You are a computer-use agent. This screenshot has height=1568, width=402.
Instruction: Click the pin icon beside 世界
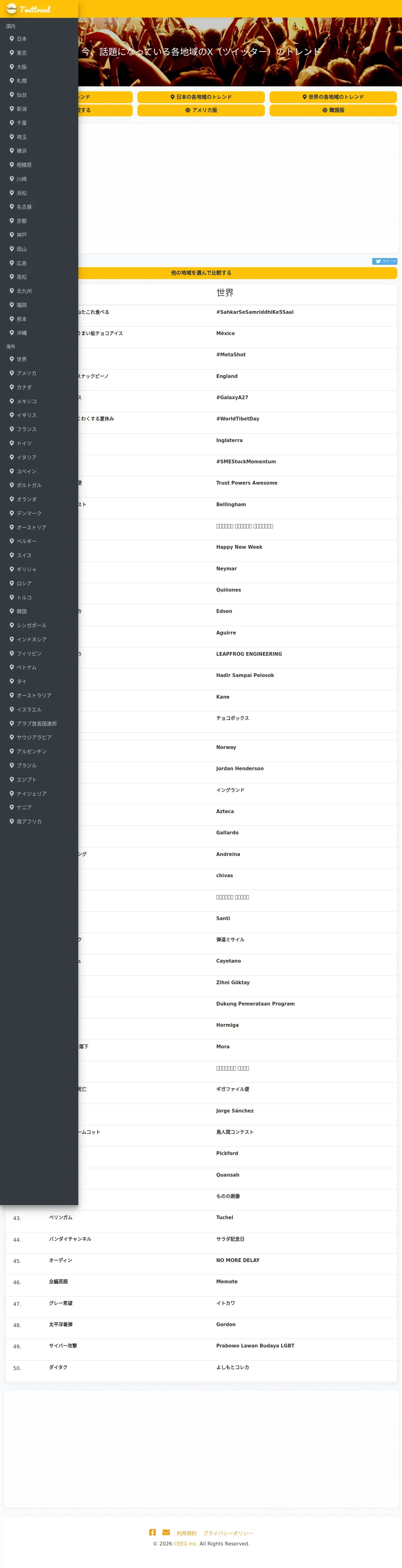(12, 359)
